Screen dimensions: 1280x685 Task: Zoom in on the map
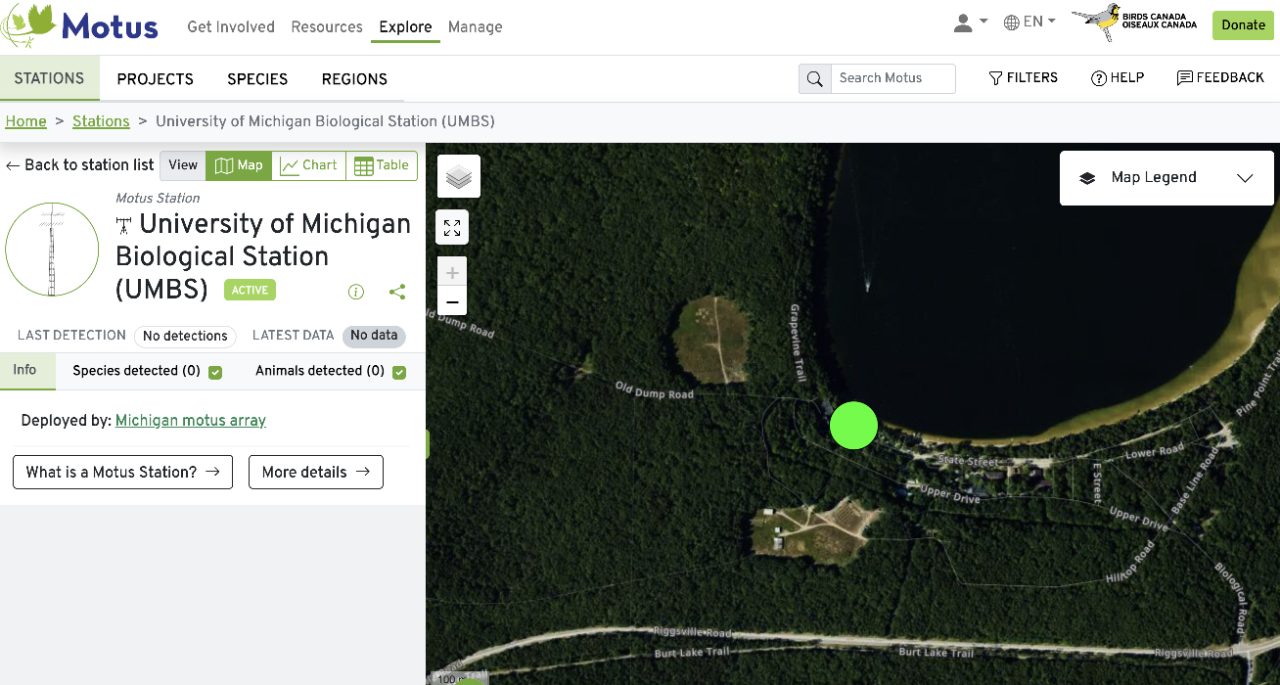point(452,271)
